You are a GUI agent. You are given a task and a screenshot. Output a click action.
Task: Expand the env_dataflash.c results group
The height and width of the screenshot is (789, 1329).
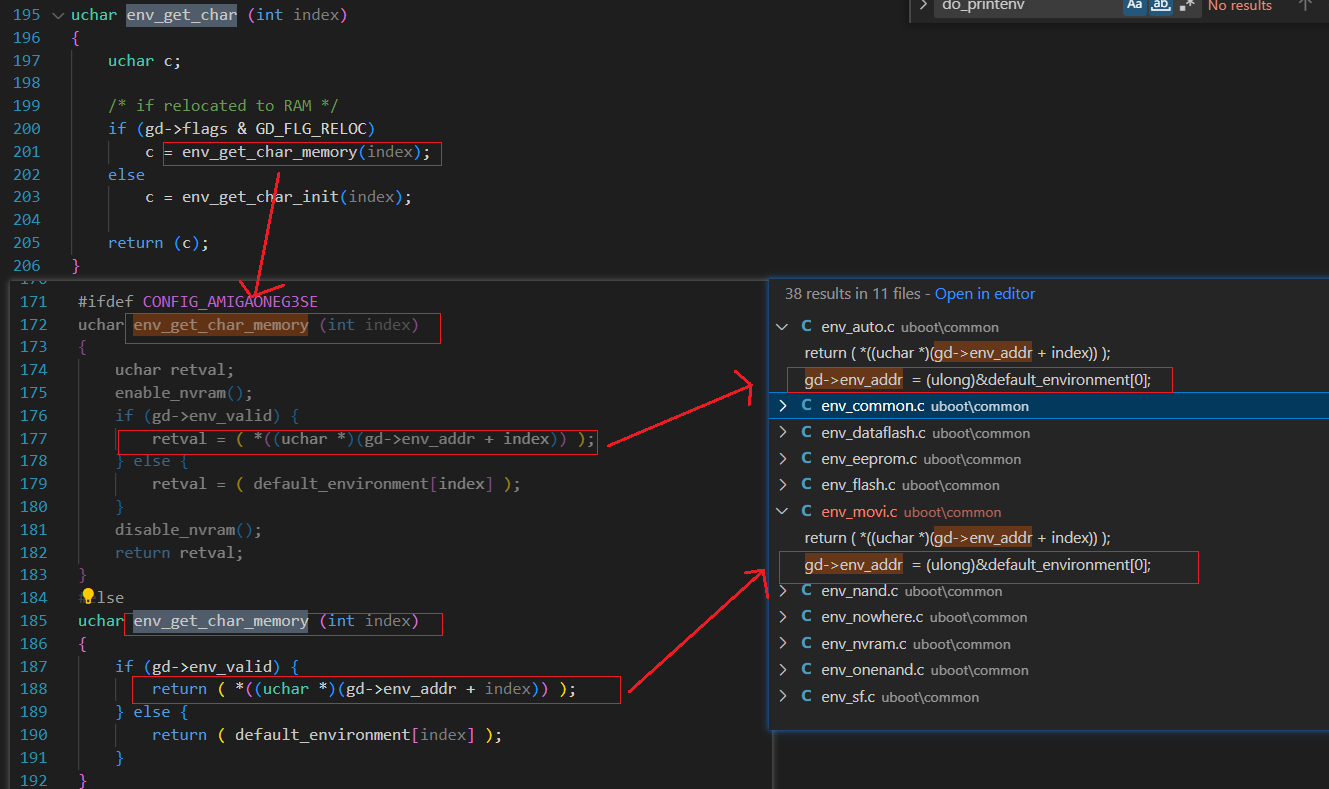pos(782,433)
